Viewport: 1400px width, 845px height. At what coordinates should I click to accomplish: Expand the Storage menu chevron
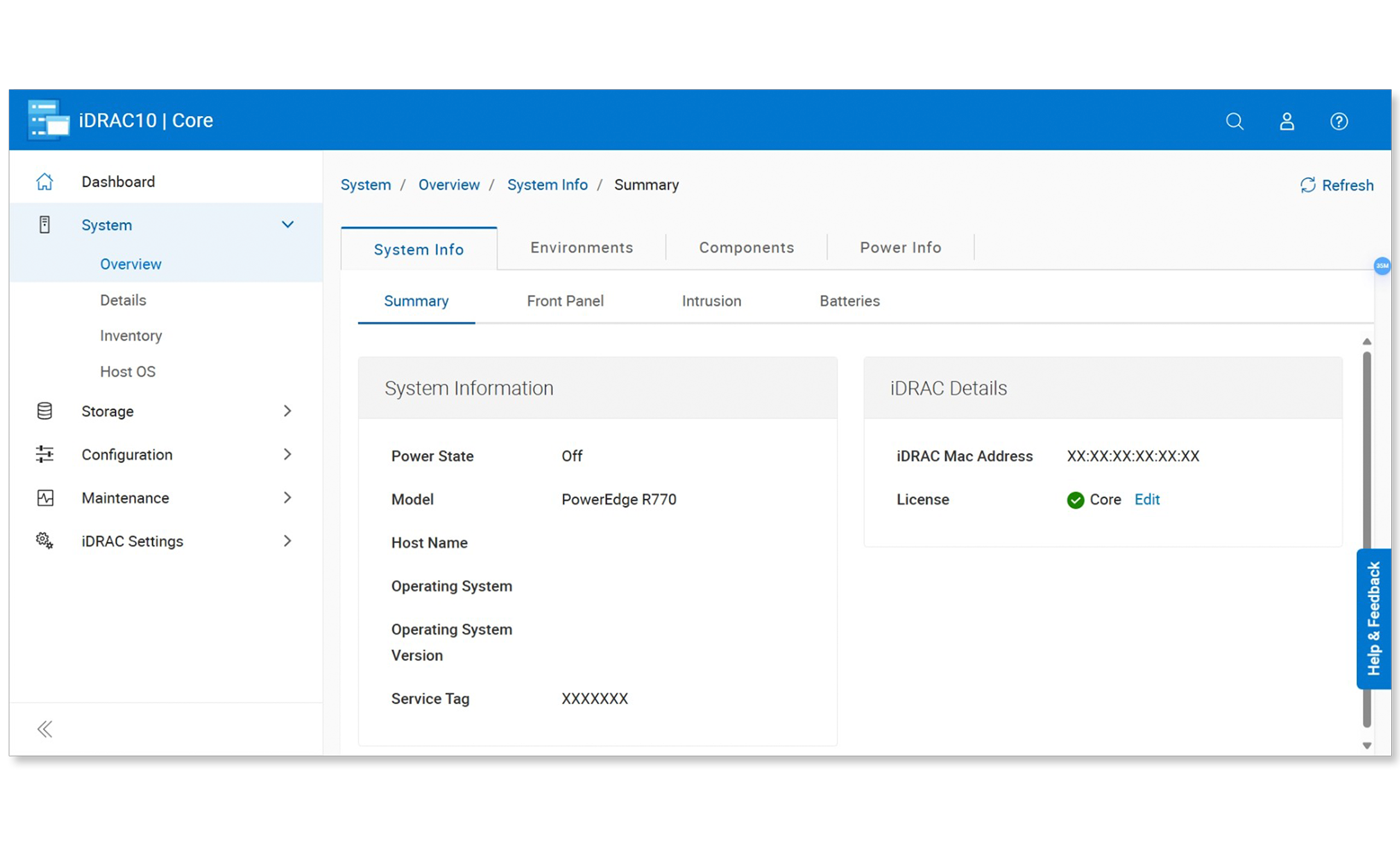point(288,410)
